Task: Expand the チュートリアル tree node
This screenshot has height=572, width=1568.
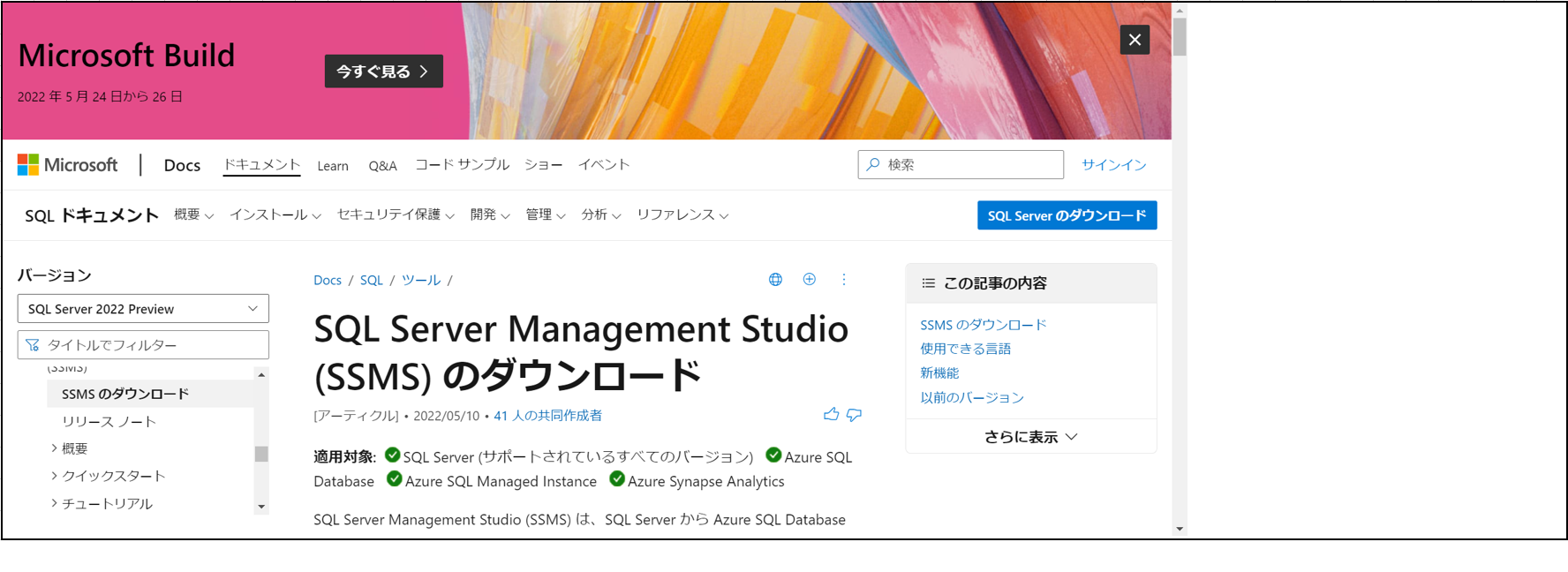Action: [102, 504]
